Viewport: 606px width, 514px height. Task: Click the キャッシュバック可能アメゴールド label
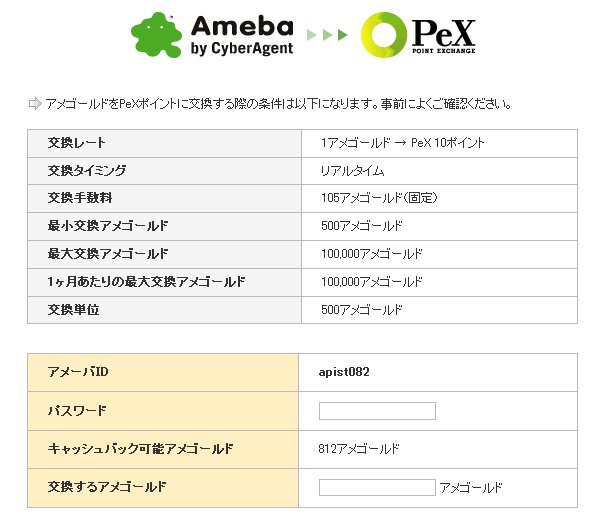coord(140,449)
